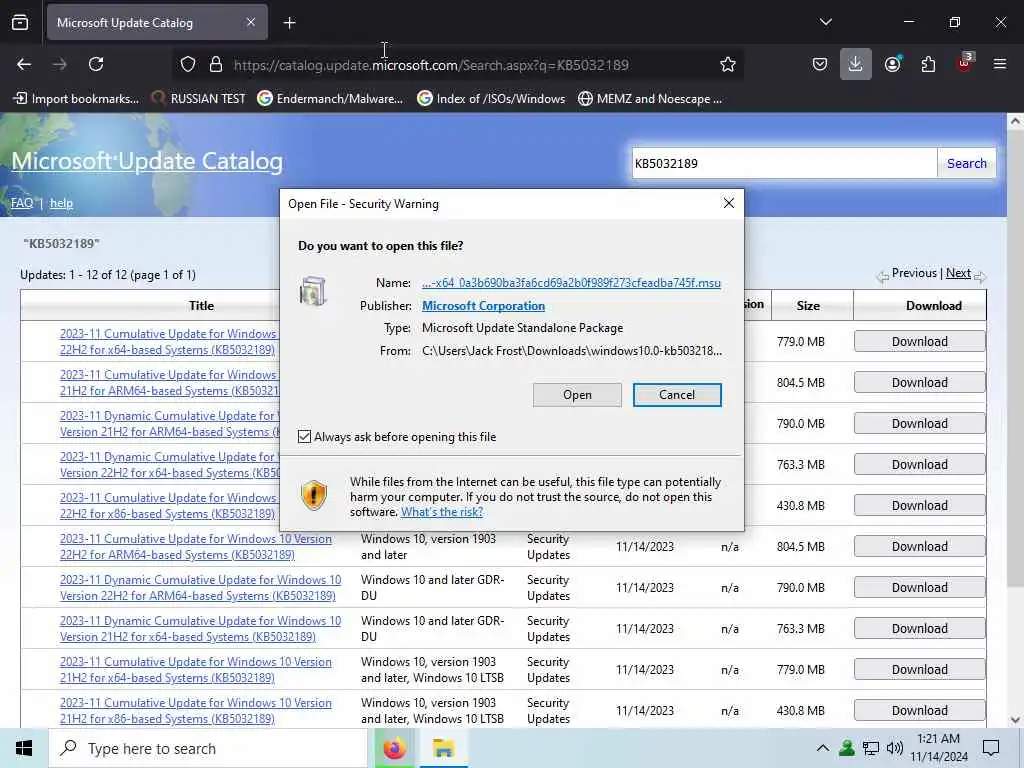Viewport: 1024px width, 768px height.
Task: Expand the list all tabs chevron
Action: coord(825,22)
